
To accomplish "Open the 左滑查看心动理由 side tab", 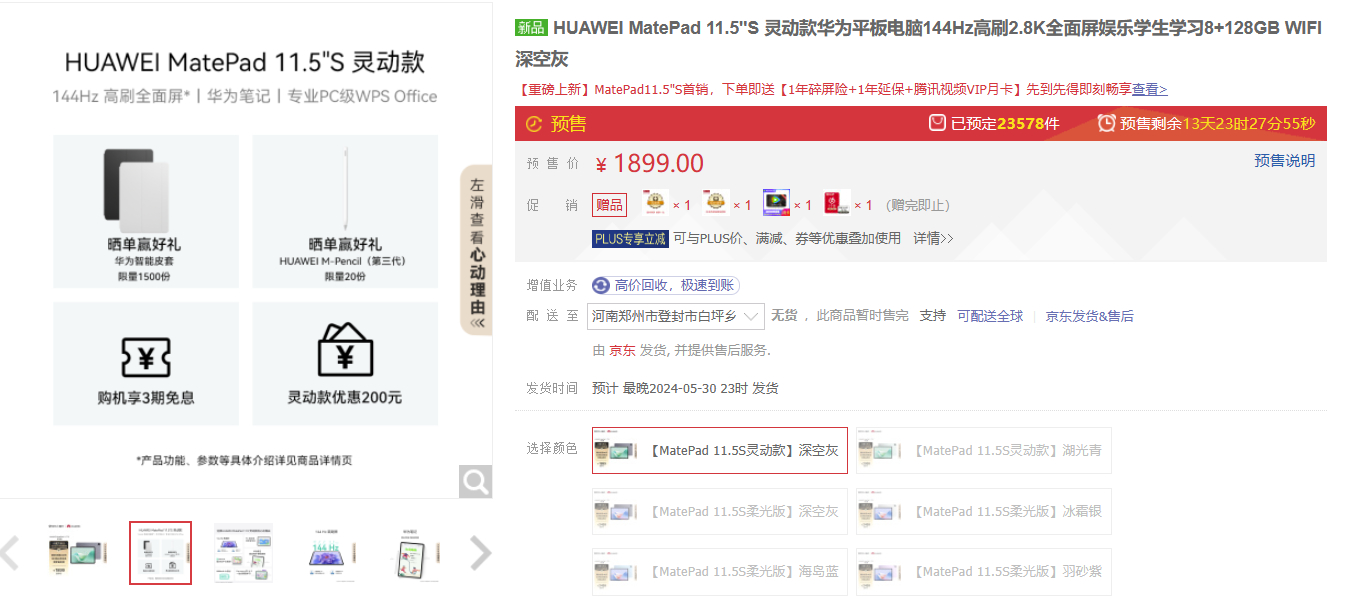I will [477, 249].
